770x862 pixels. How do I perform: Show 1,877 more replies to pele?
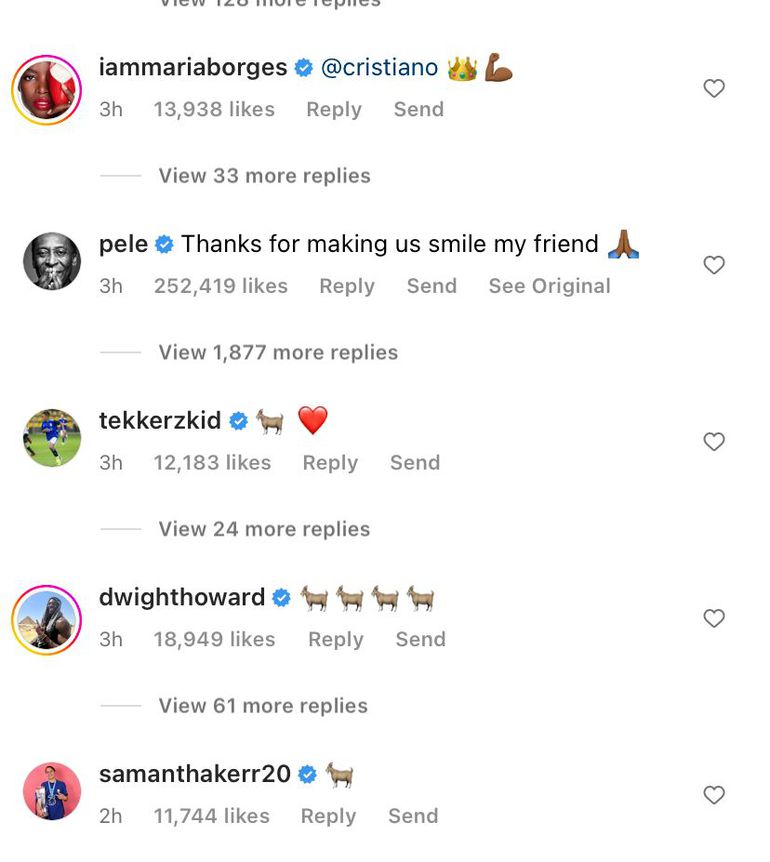(278, 353)
